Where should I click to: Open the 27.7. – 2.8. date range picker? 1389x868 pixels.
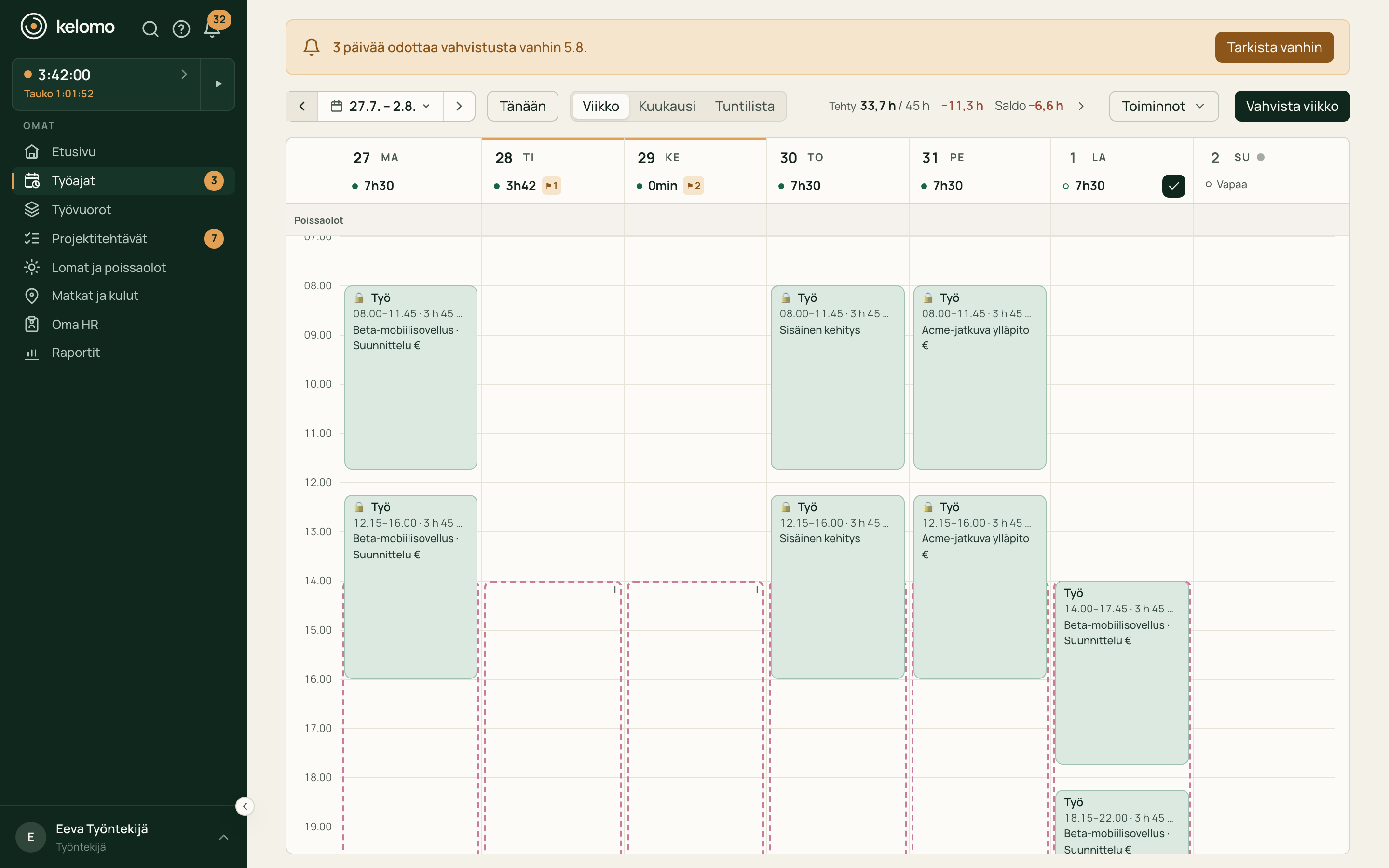(381, 106)
